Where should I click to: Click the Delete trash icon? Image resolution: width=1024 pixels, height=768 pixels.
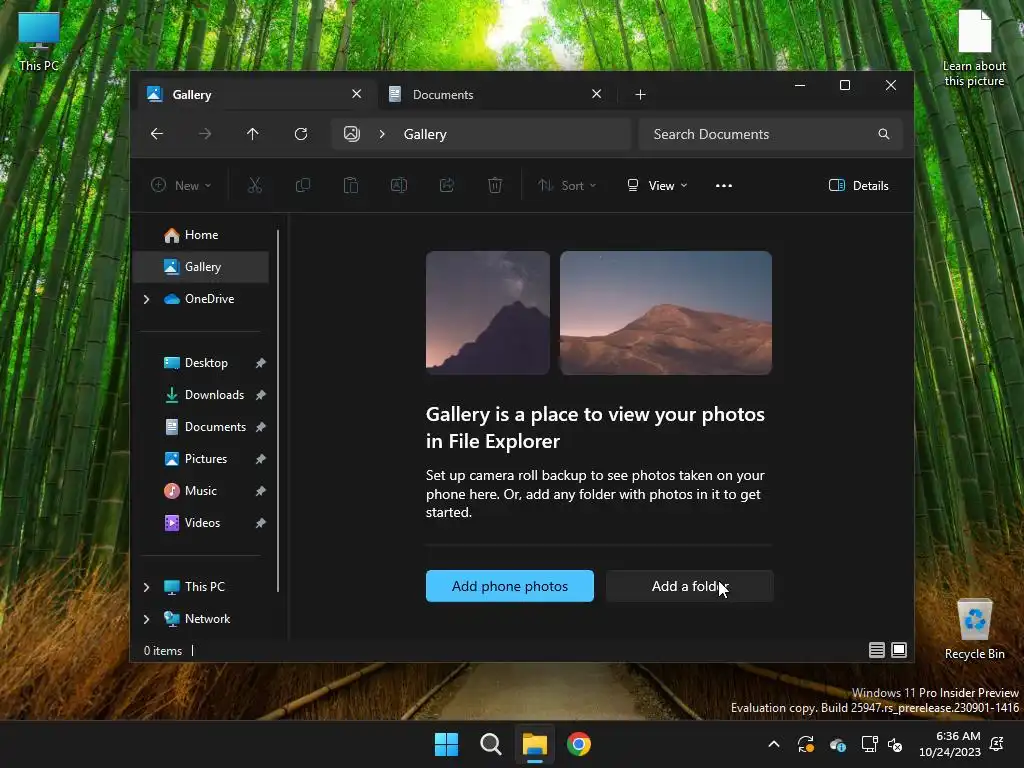pyautogui.click(x=495, y=185)
